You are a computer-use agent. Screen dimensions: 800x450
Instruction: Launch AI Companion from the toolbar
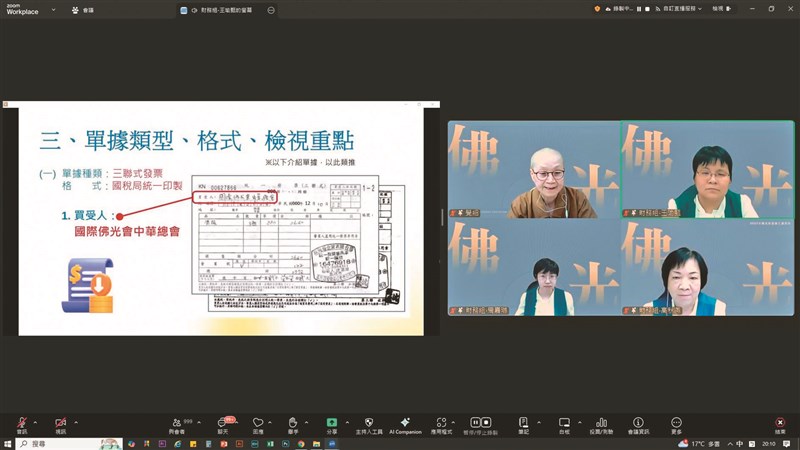point(405,423)
